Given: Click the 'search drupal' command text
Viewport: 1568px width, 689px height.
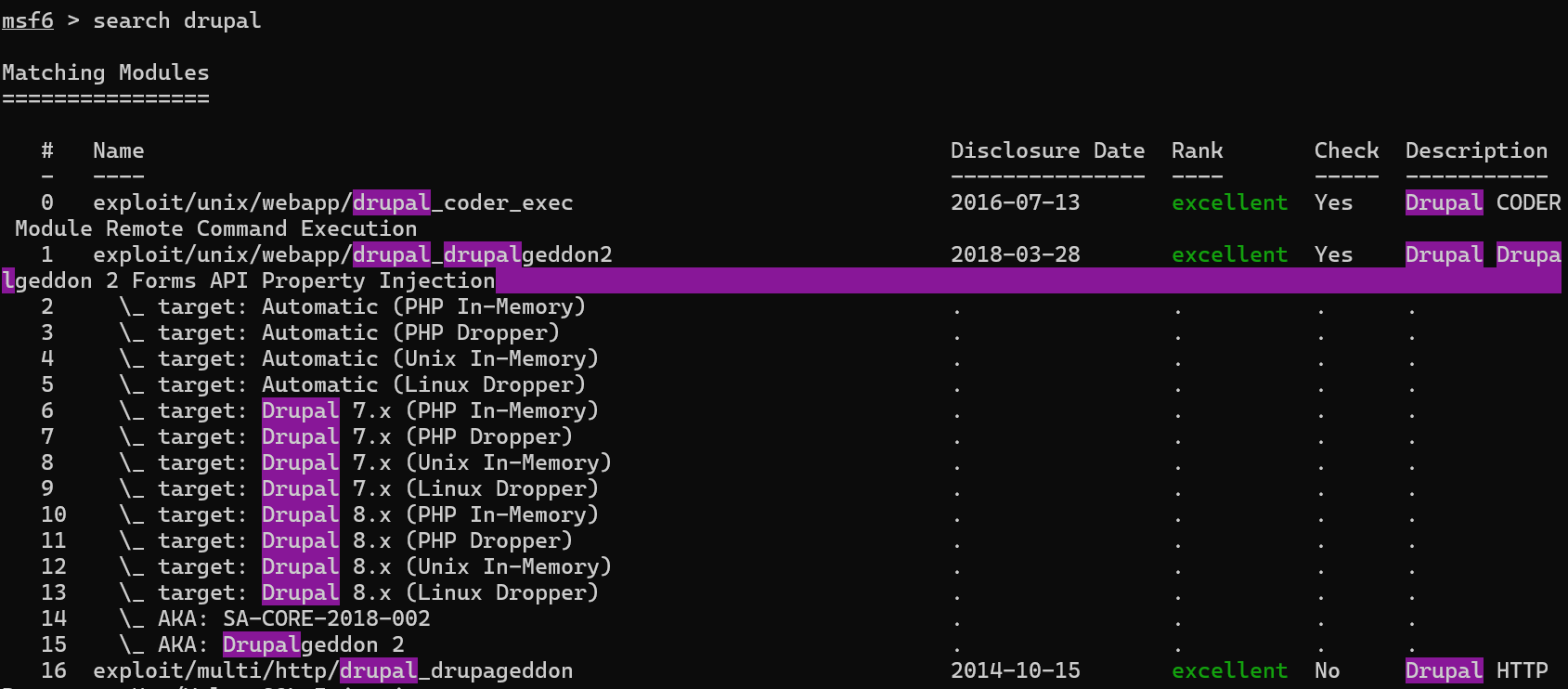Looking at the screenshot, I should 176,20.
